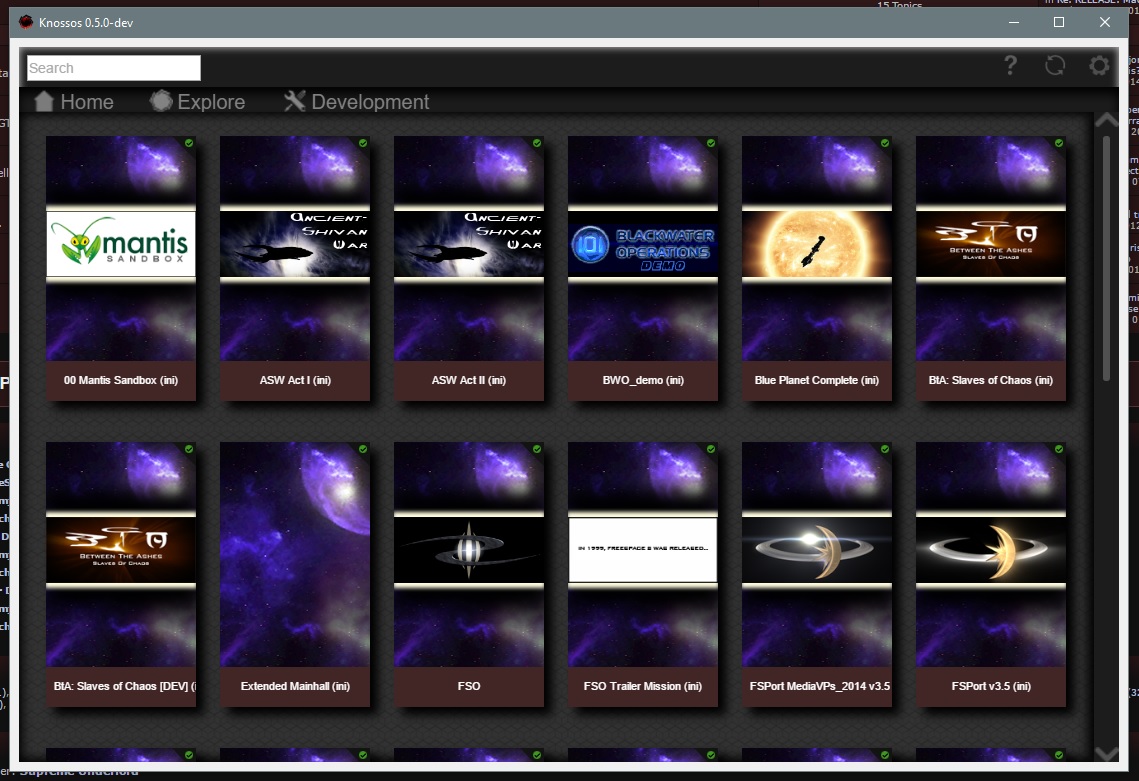
Task: Click green badge on BtA: Slaves of Chaos [DEV]
Action: point(189,449)
